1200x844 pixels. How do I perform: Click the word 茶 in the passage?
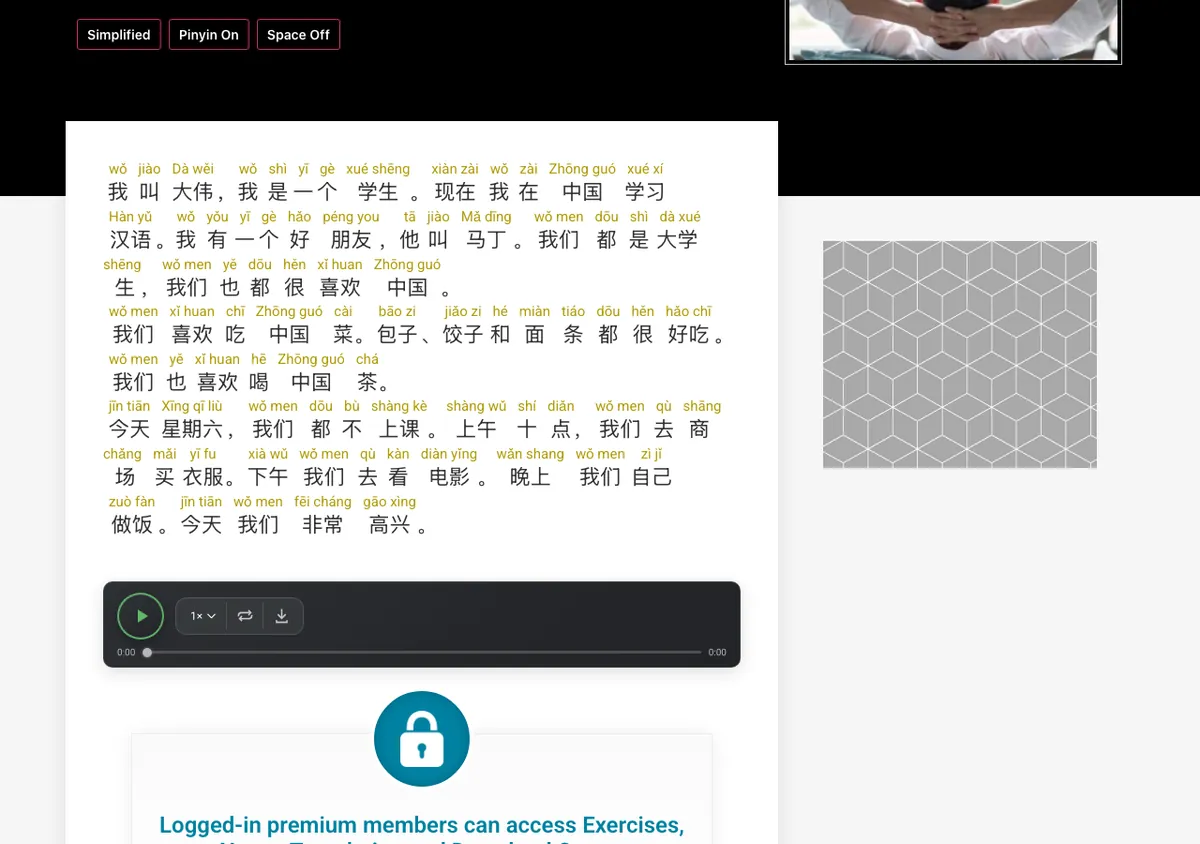click(367, 382)
